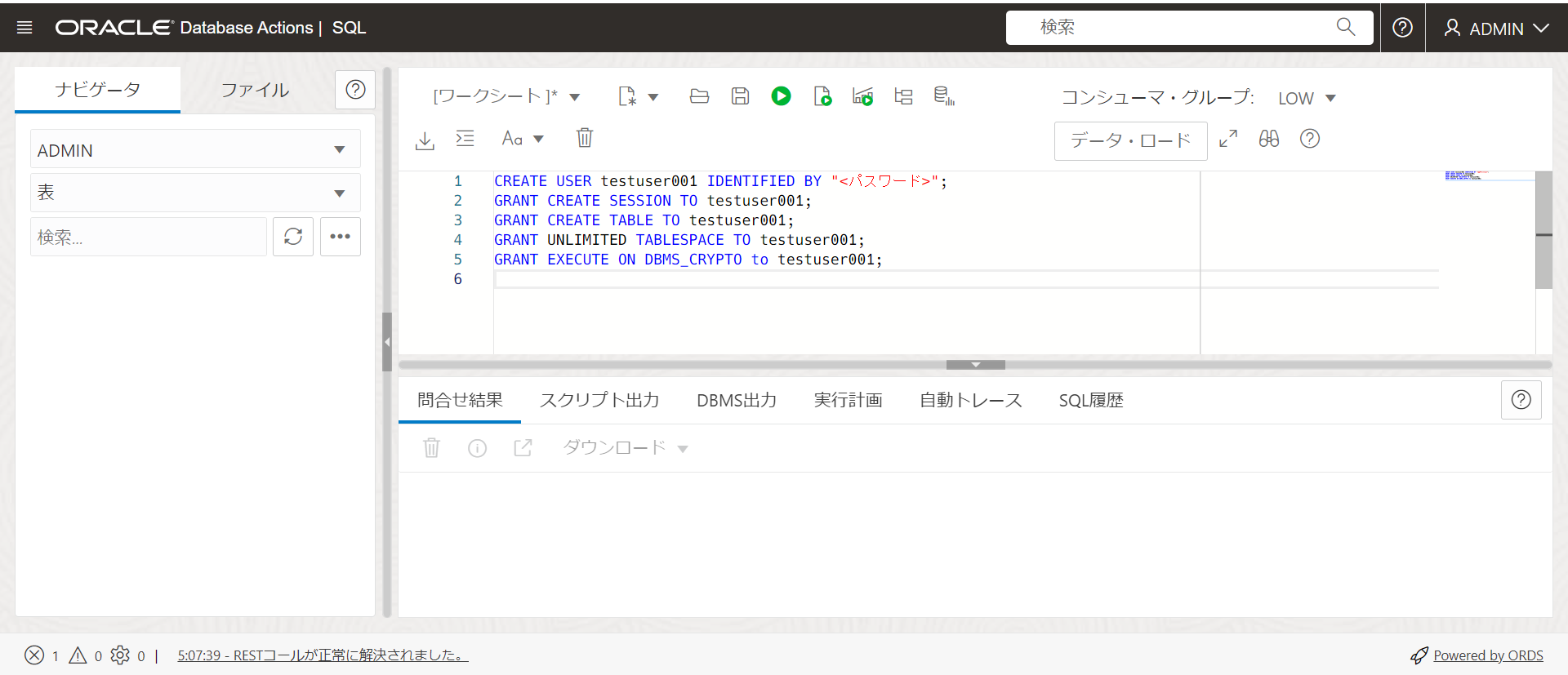Click the binoculars find icon
Image resolution: width=1568 pixels, height=675 pixels.
pyautogui.click(x=1269, y=139)
